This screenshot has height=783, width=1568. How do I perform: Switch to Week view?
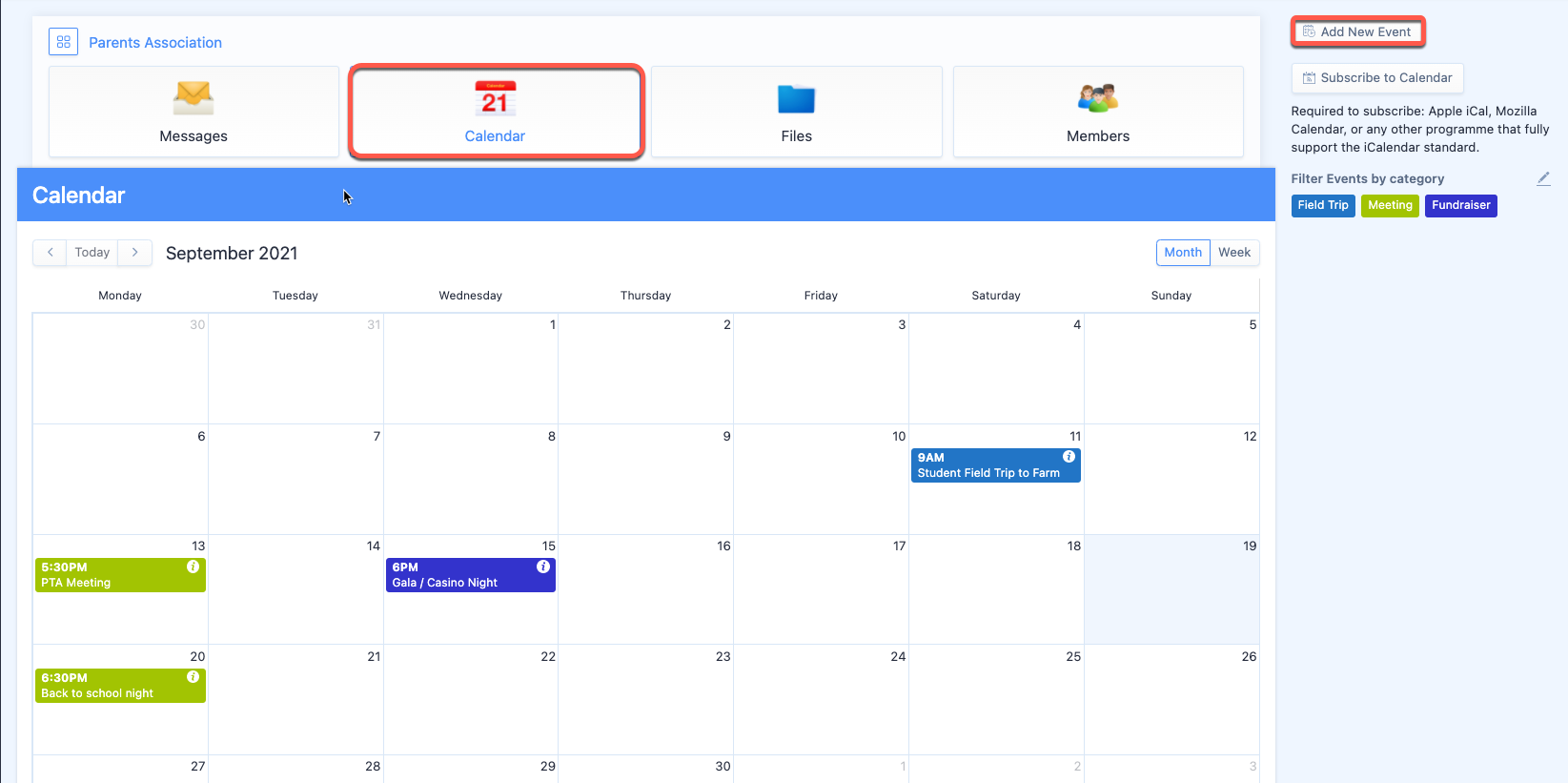pyautogui.click(x=1234, y=253)
